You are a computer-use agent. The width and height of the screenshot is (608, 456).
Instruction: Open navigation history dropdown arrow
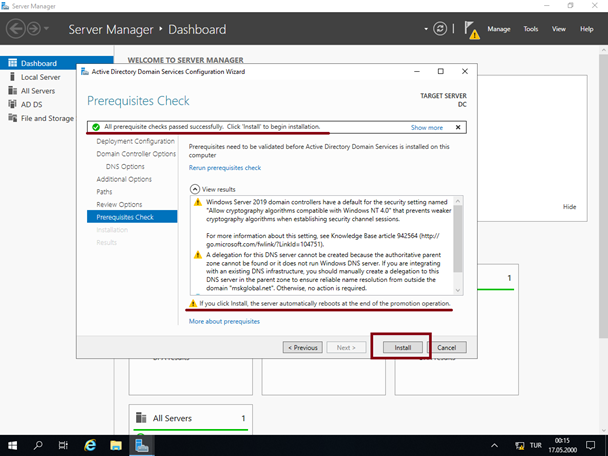[46, 29]
